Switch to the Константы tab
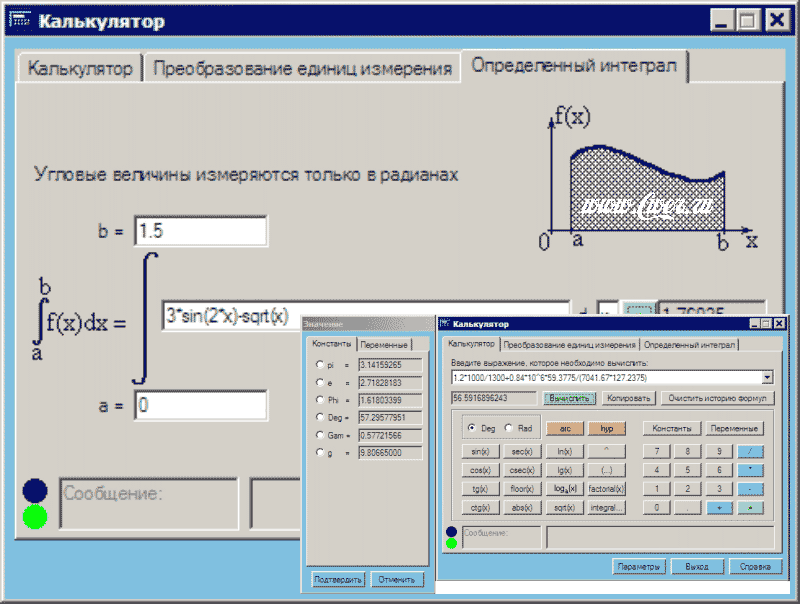The image size is (800, 604). [x=332, y=344]
